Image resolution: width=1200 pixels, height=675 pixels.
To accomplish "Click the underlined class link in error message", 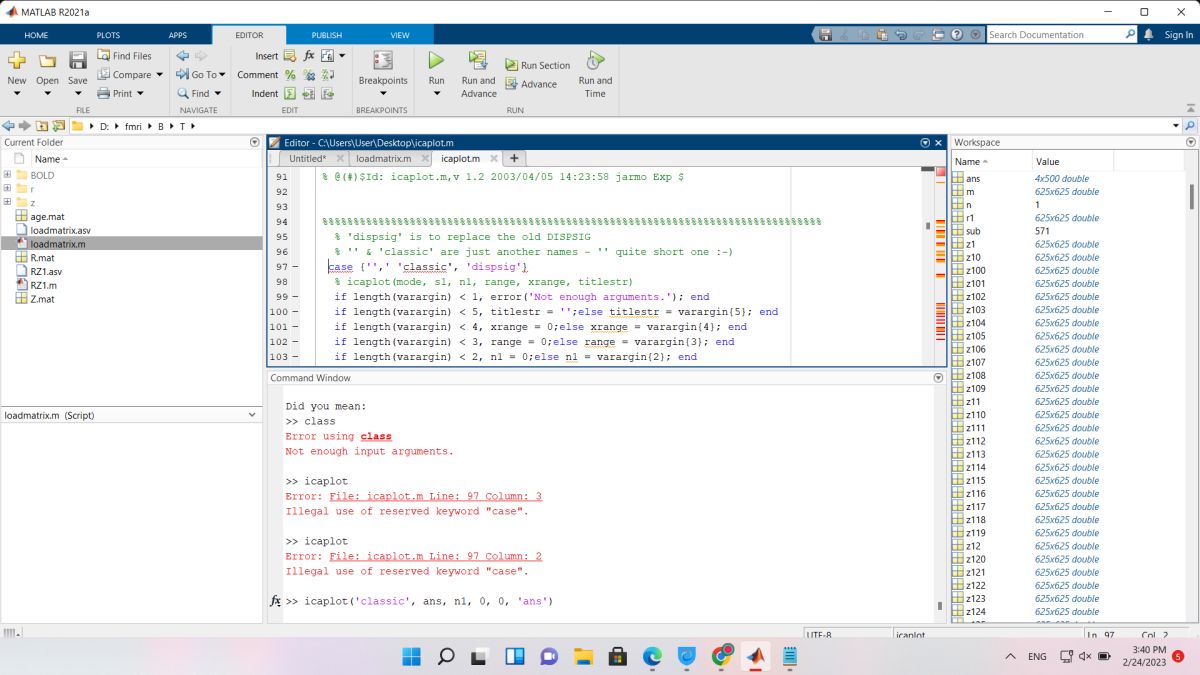I will coord(376,436).
